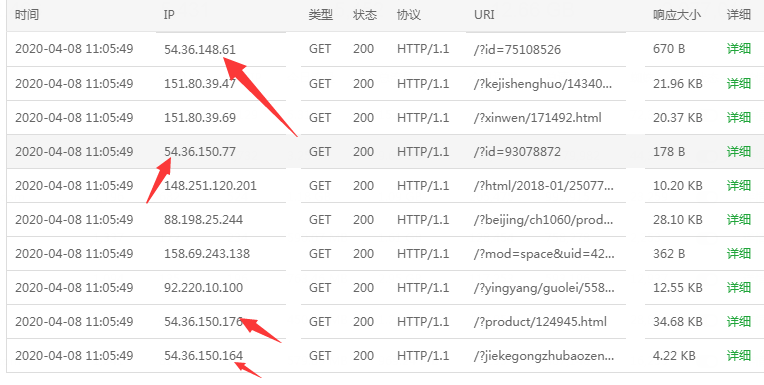Click timestamp in the 88.198.25.244 row

[x=74, y=220]
